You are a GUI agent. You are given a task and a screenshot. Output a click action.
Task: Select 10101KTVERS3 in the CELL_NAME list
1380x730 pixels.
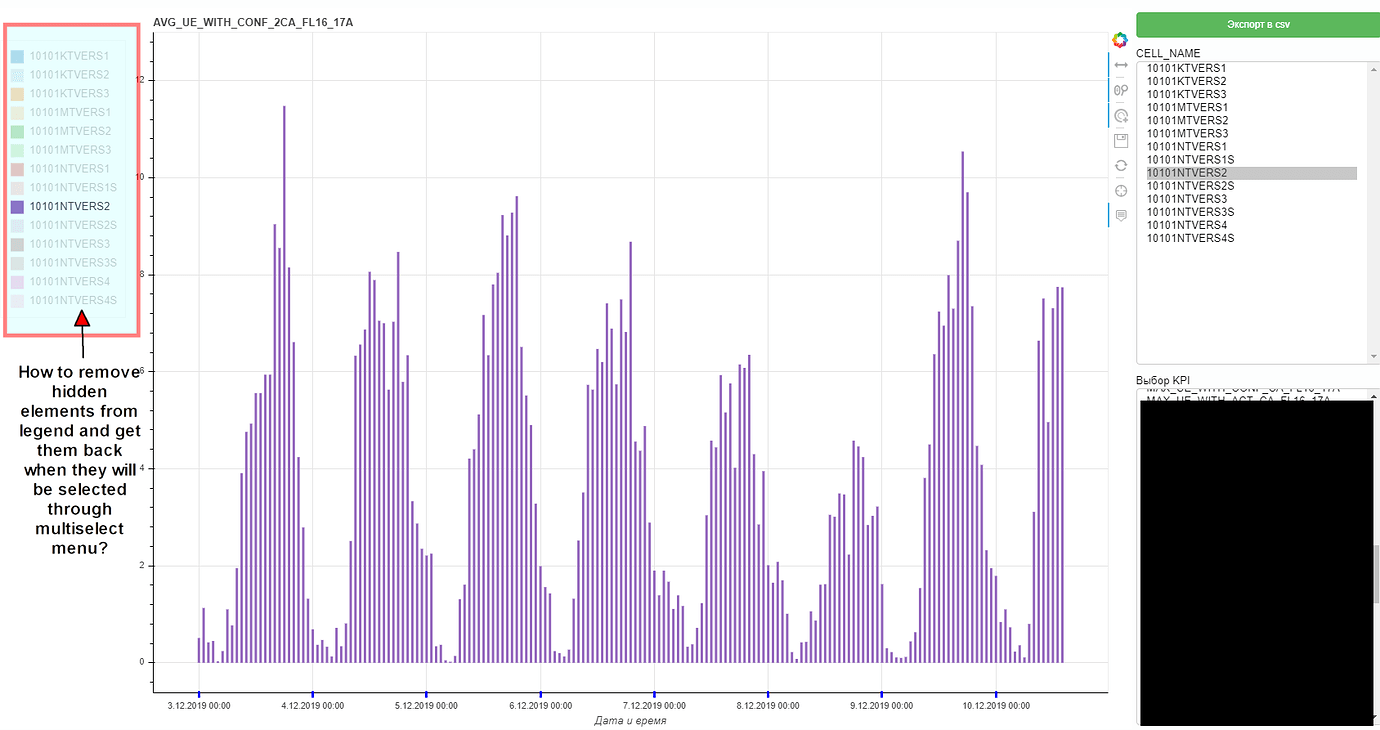(1186, 94)
